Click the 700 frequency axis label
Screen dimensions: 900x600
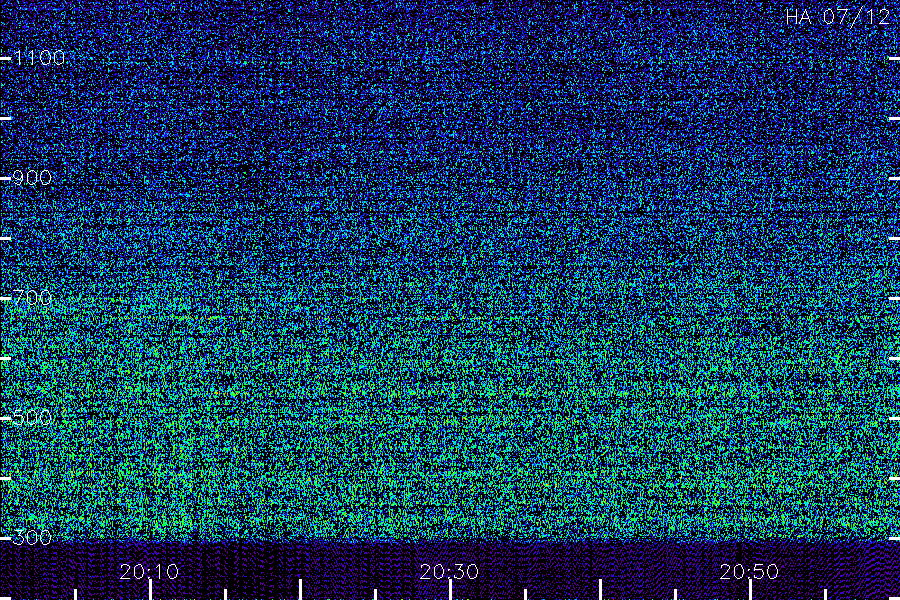[x=32, y=298]
